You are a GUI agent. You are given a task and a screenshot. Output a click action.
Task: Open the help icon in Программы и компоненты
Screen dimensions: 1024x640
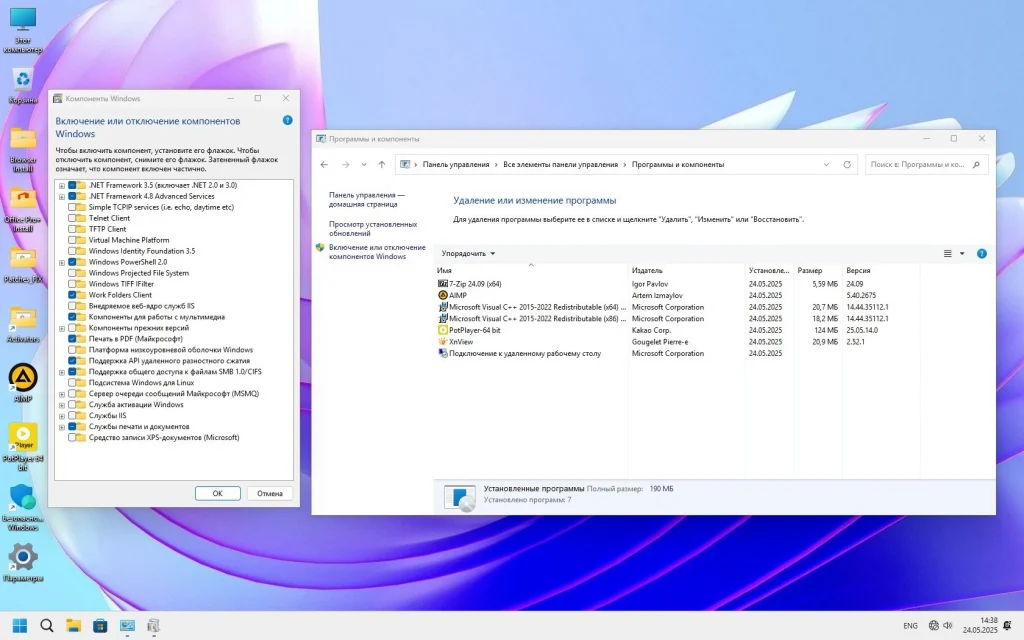coord(981,253)
